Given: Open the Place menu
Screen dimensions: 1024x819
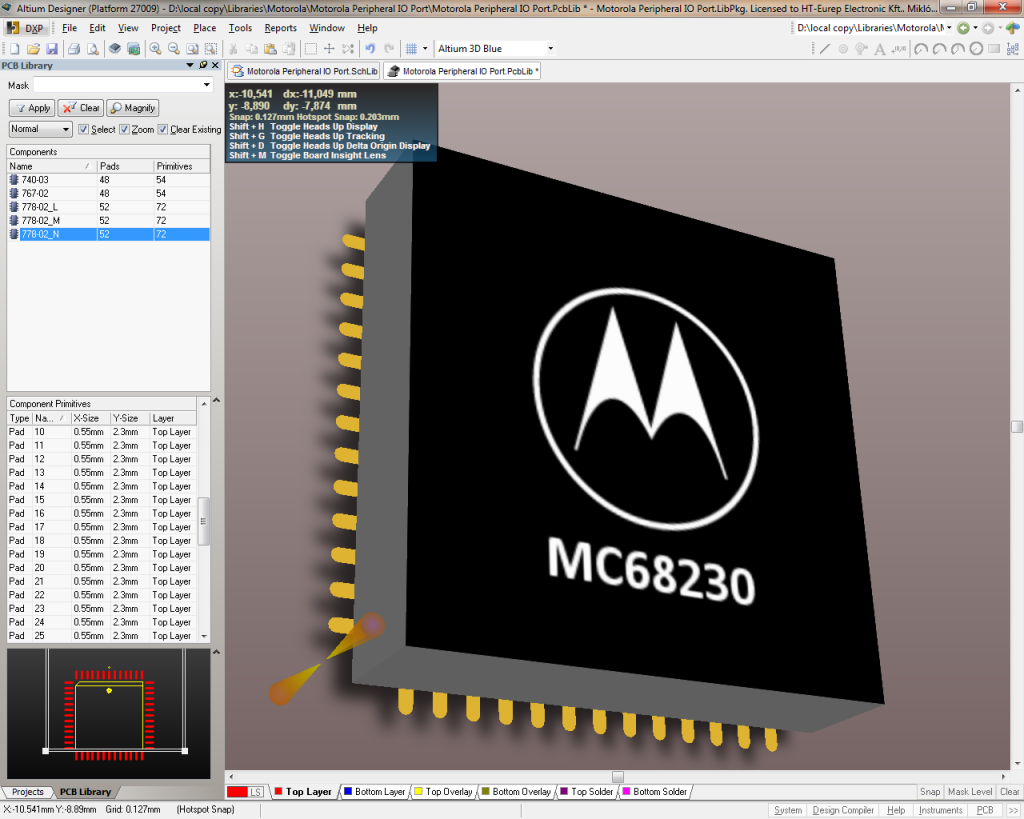Looking at the screenshot, I should tap(204, 28).
